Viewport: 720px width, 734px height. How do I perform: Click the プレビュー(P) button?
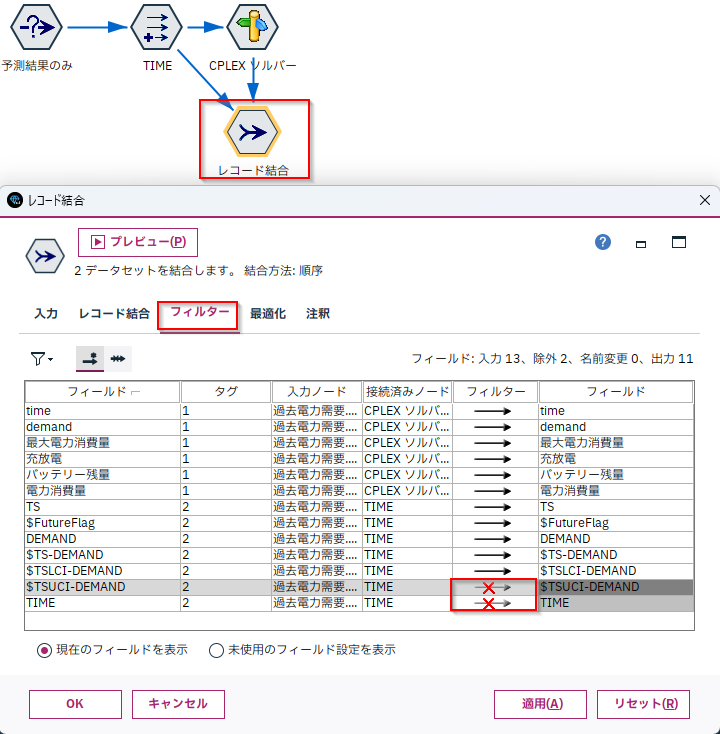point(138,242)
